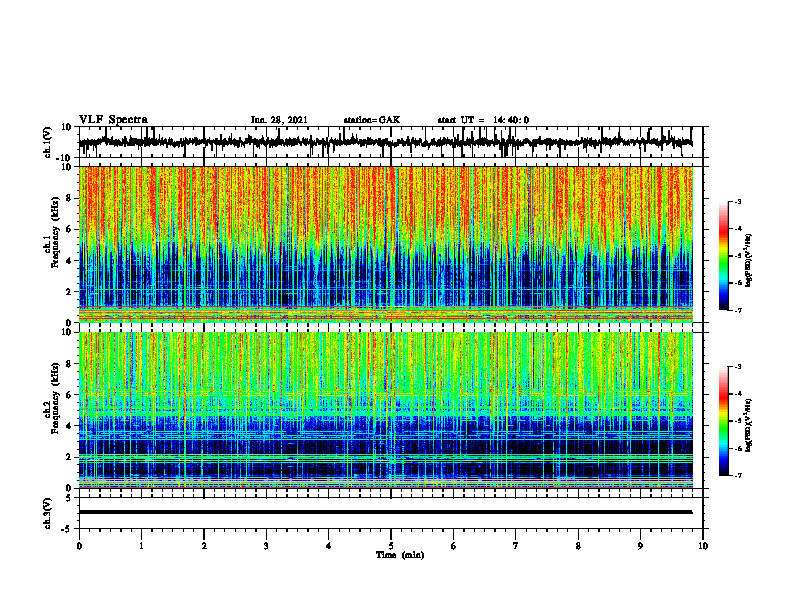Click time axis tick label "8"
This screenshot has height=612, width=792.
578,546
